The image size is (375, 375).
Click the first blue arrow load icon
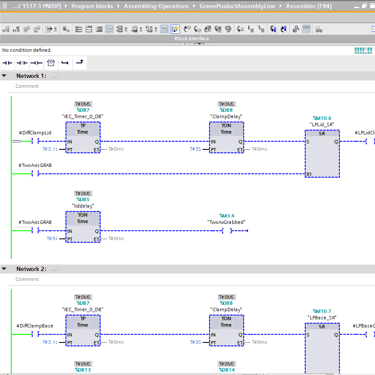coord(273,29)
